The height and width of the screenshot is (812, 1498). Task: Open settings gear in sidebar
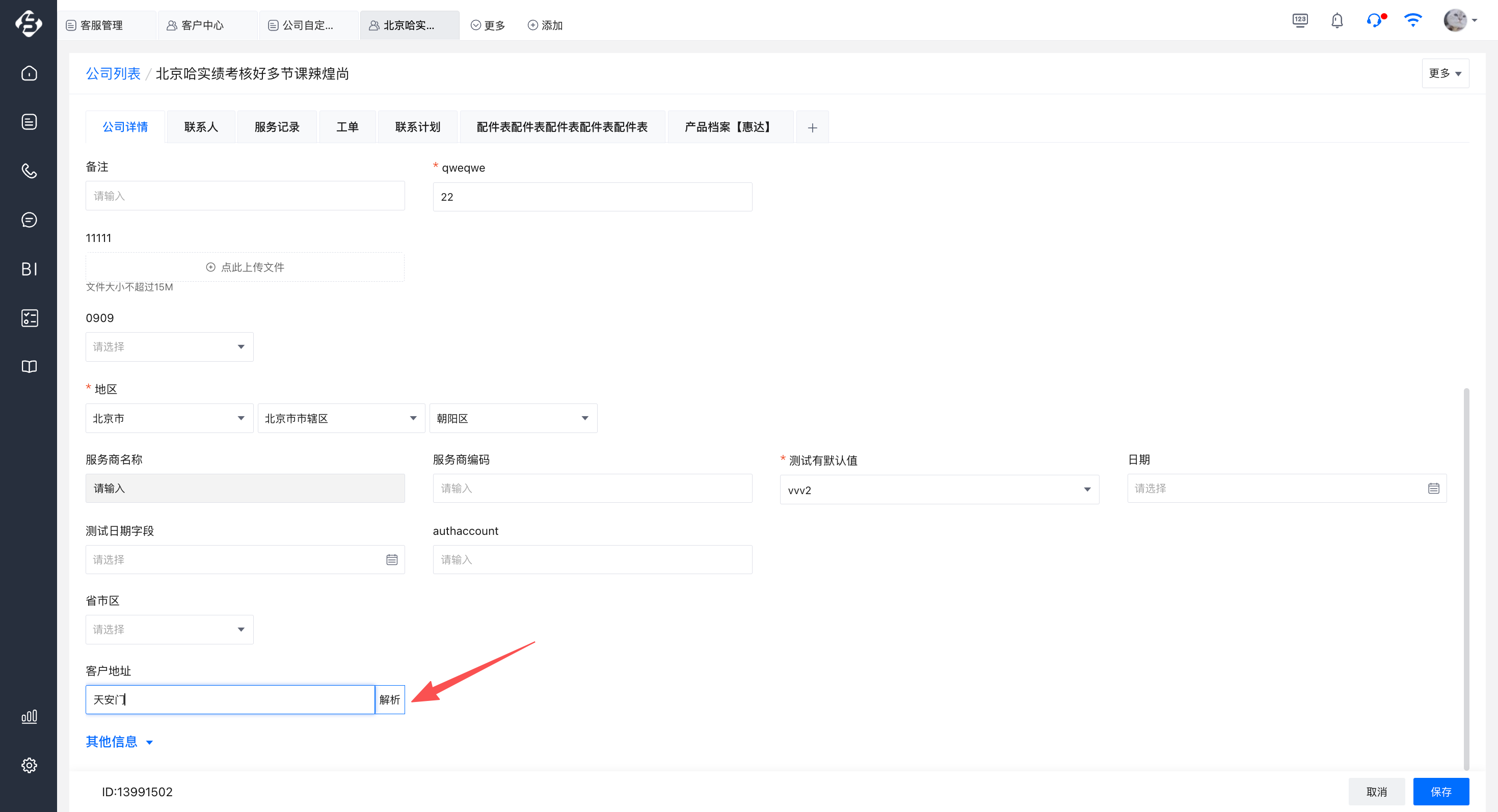tap(29, 765)
